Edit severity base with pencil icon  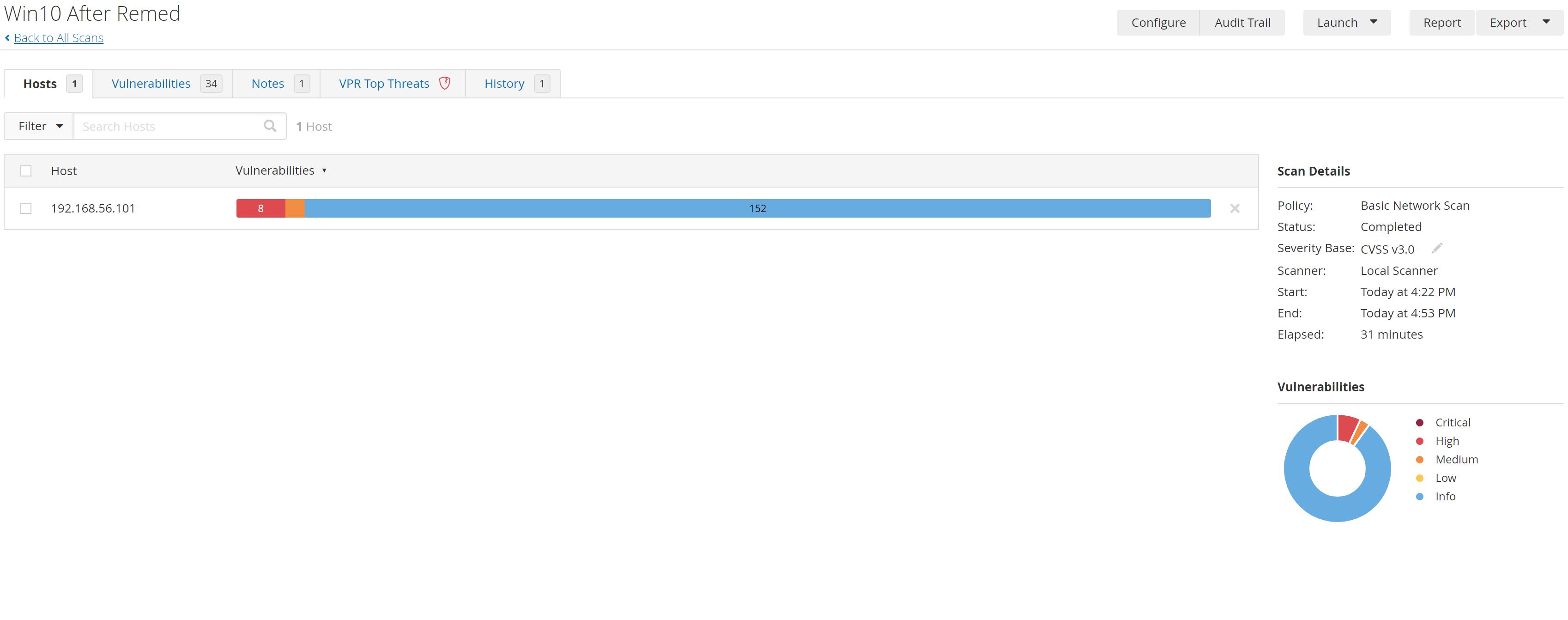click(x=1436, y=249)
